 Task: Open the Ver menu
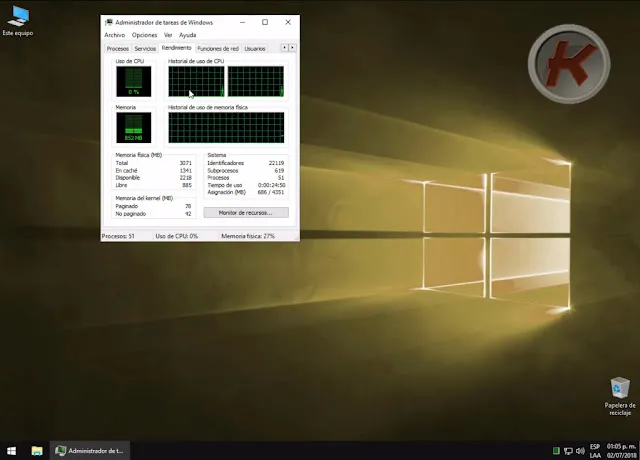(x=168, y=35)
